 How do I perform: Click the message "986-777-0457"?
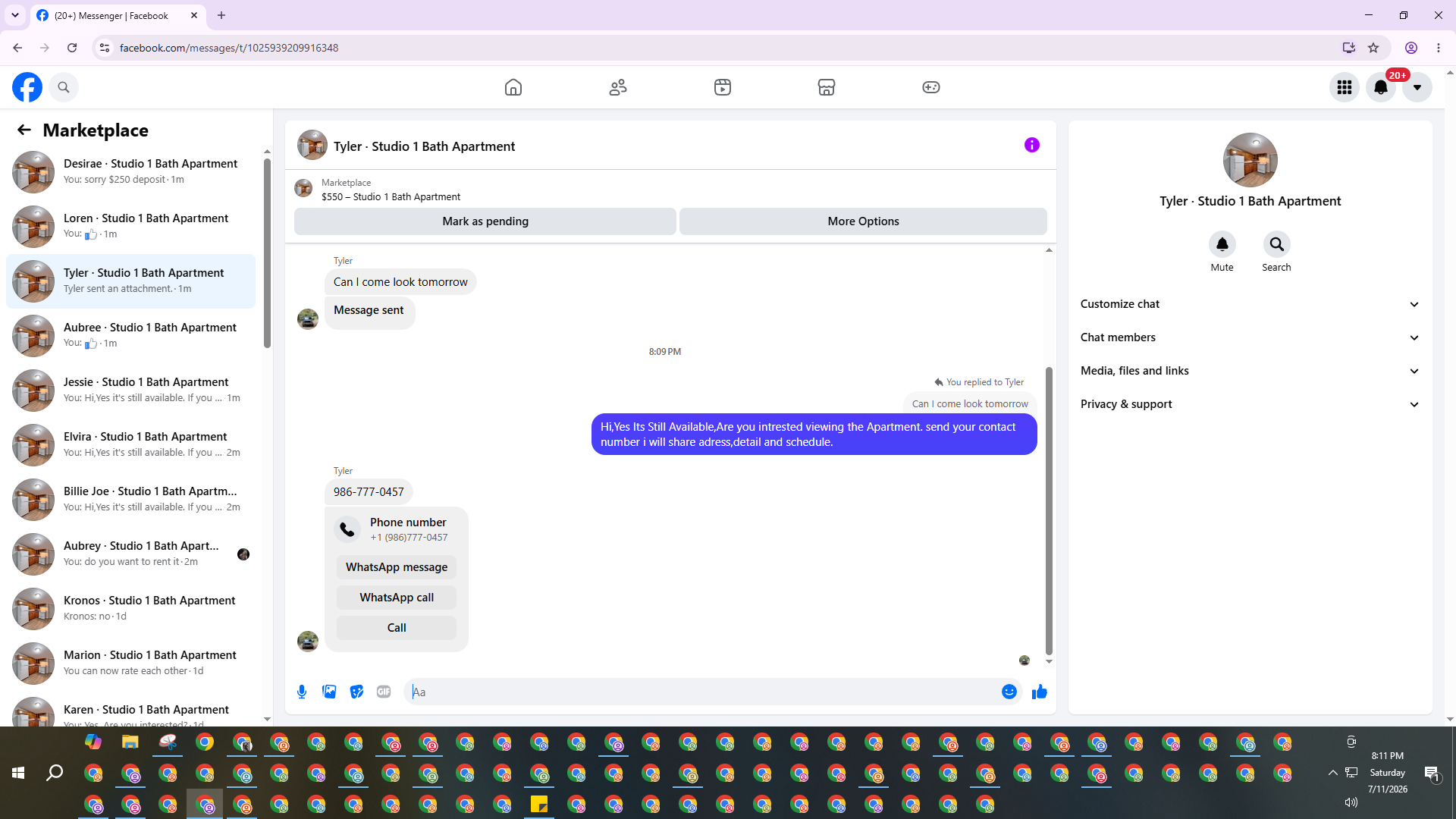tap(369, 492)
